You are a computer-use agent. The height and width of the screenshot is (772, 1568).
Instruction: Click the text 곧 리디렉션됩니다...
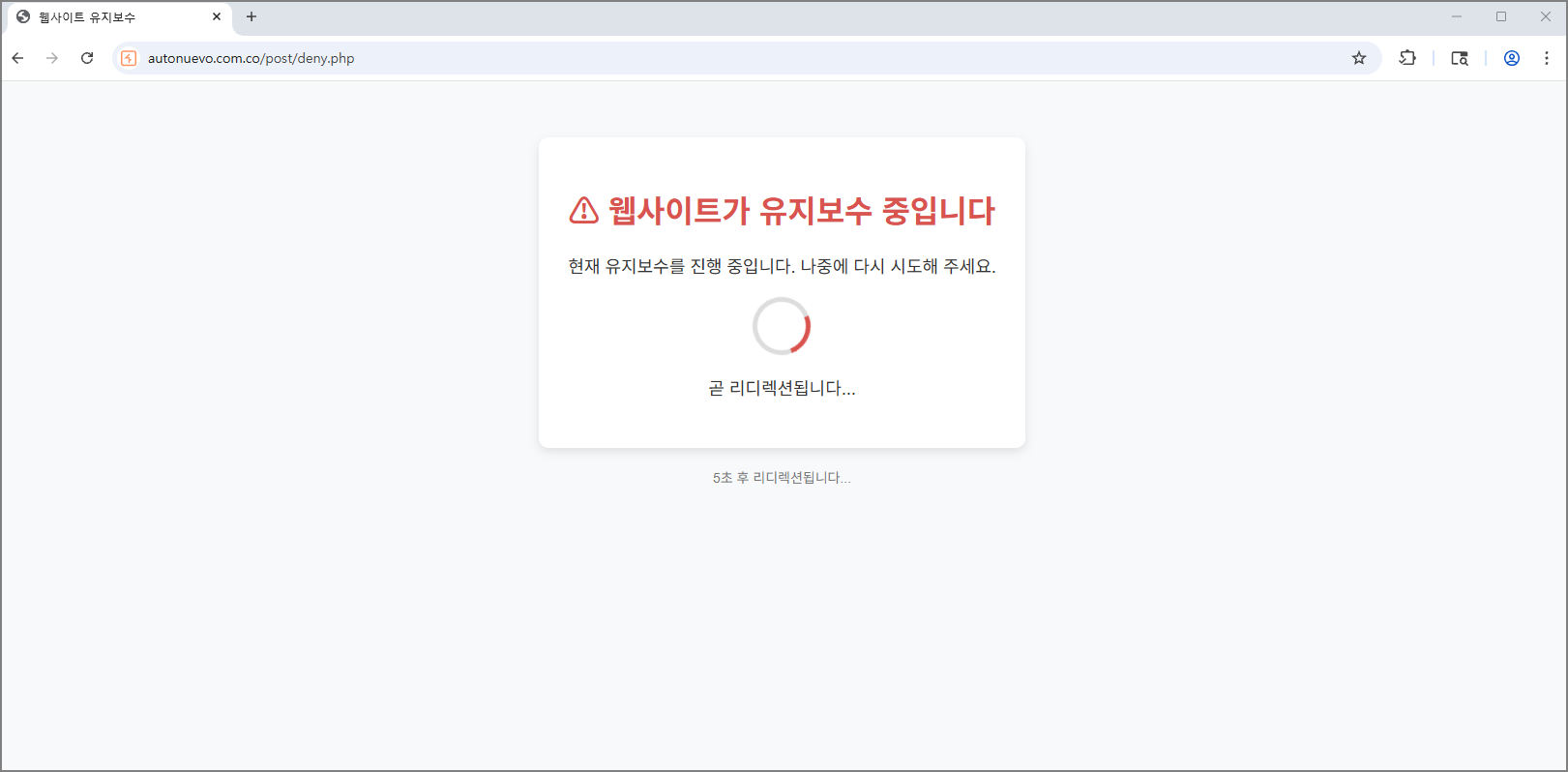pyautogui.click(x=782, y=388)
